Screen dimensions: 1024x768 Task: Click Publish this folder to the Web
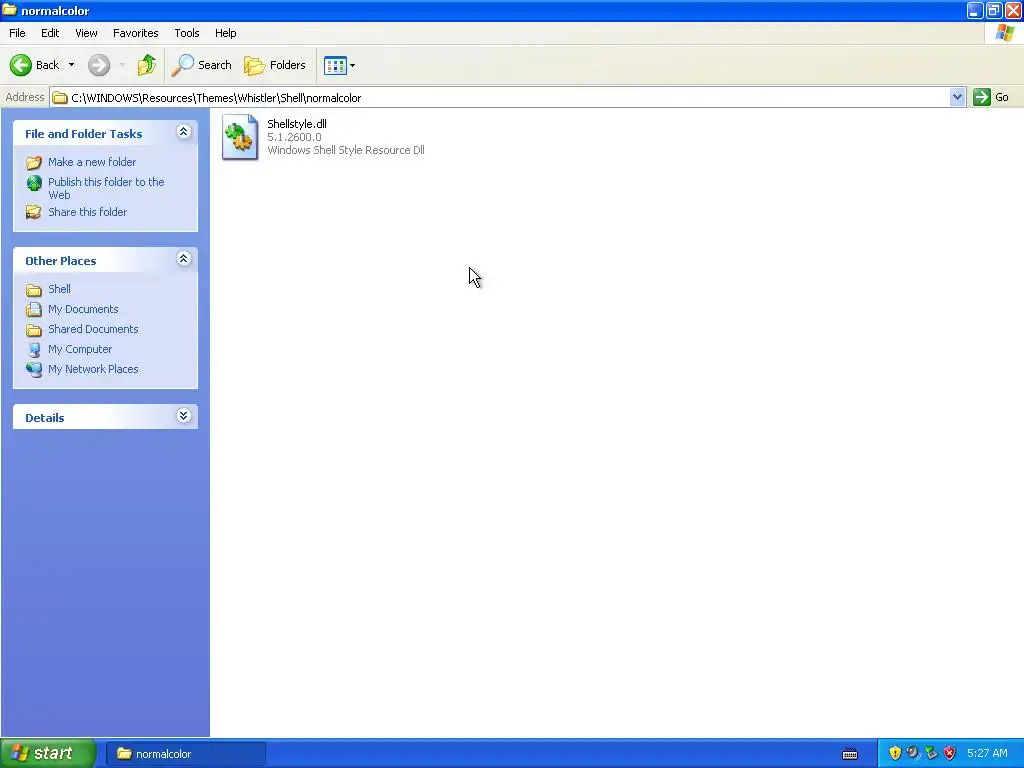[106, 188]
